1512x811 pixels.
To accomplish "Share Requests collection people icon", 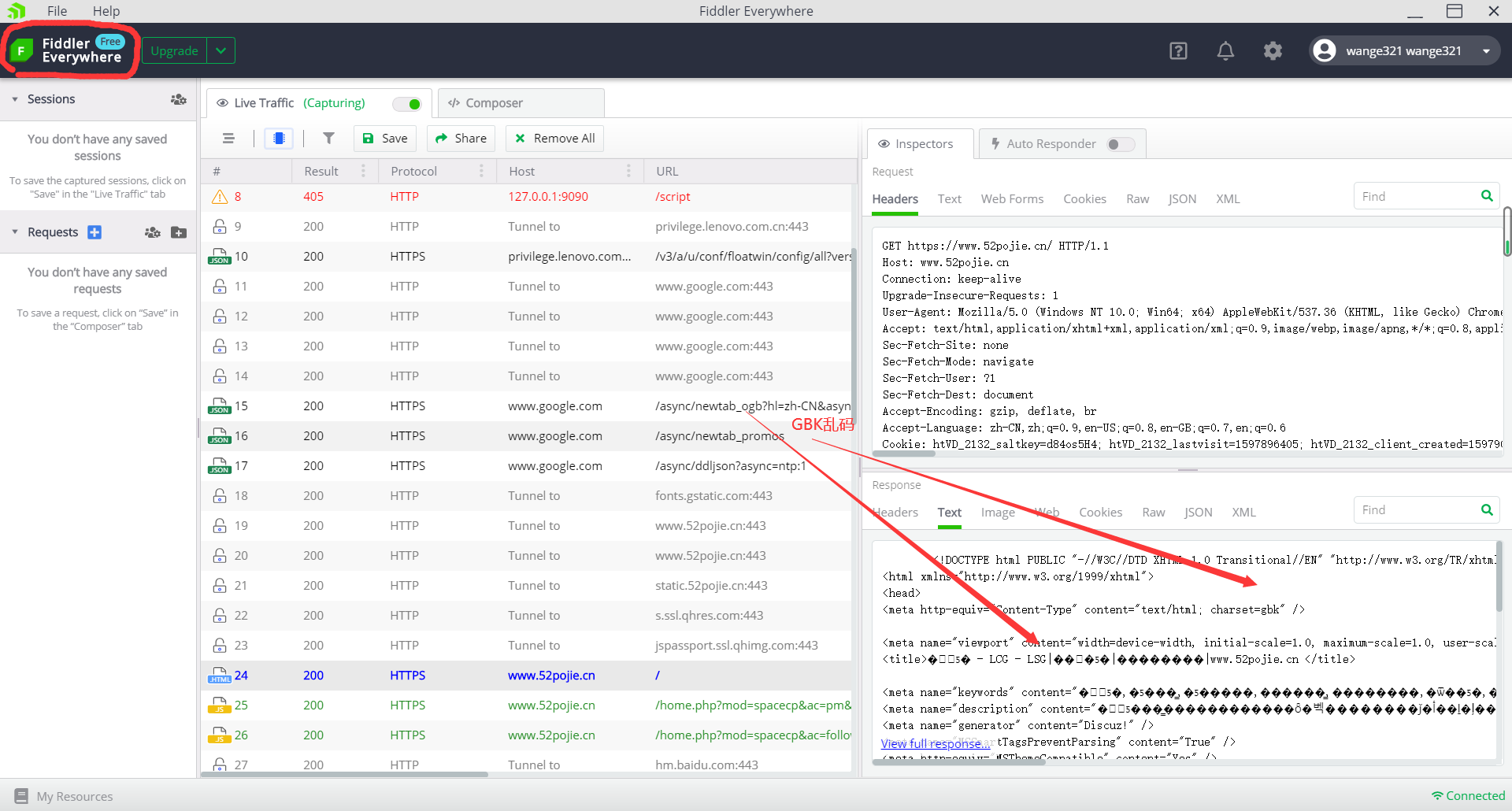I will point(153,232).
